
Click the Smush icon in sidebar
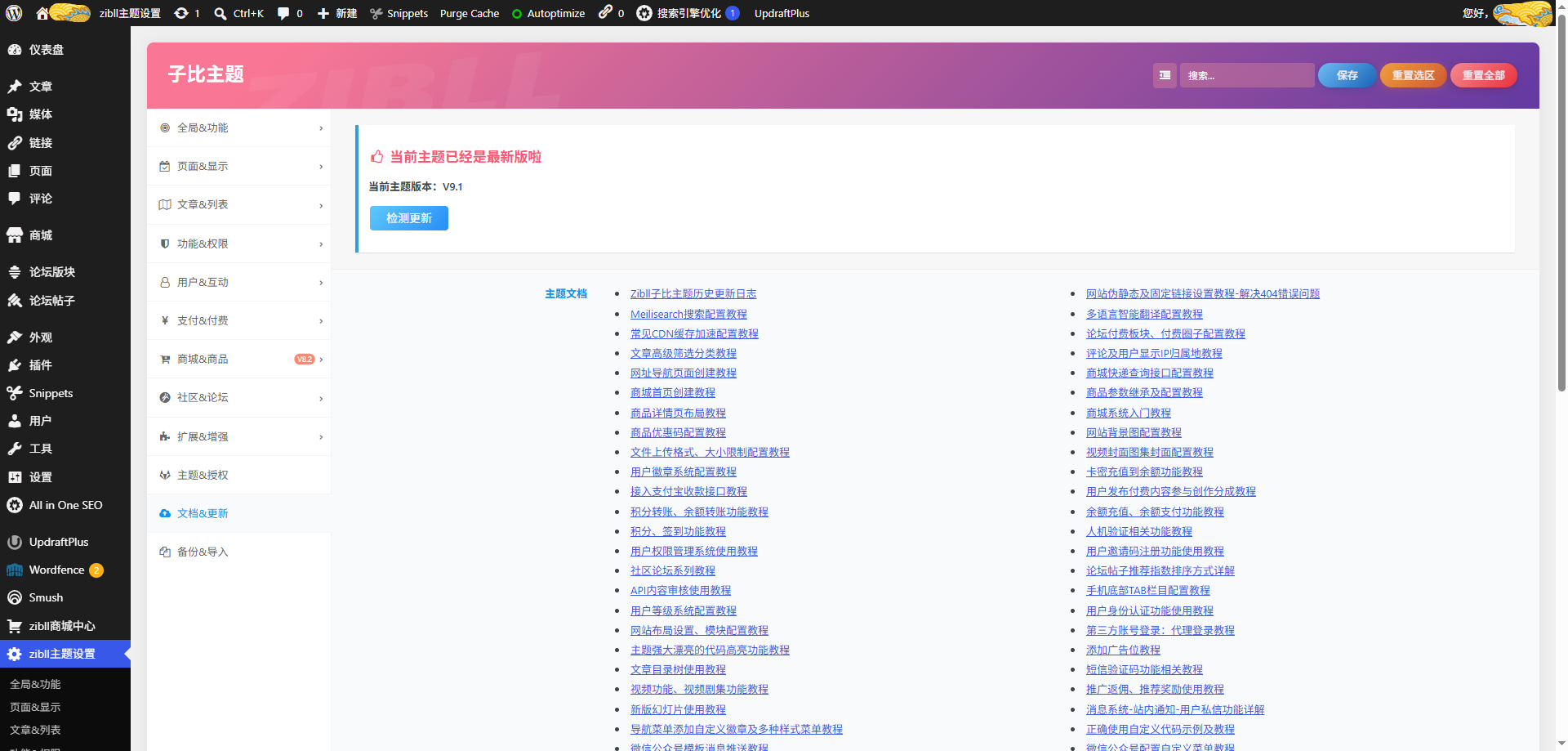[x=15, y=597]
